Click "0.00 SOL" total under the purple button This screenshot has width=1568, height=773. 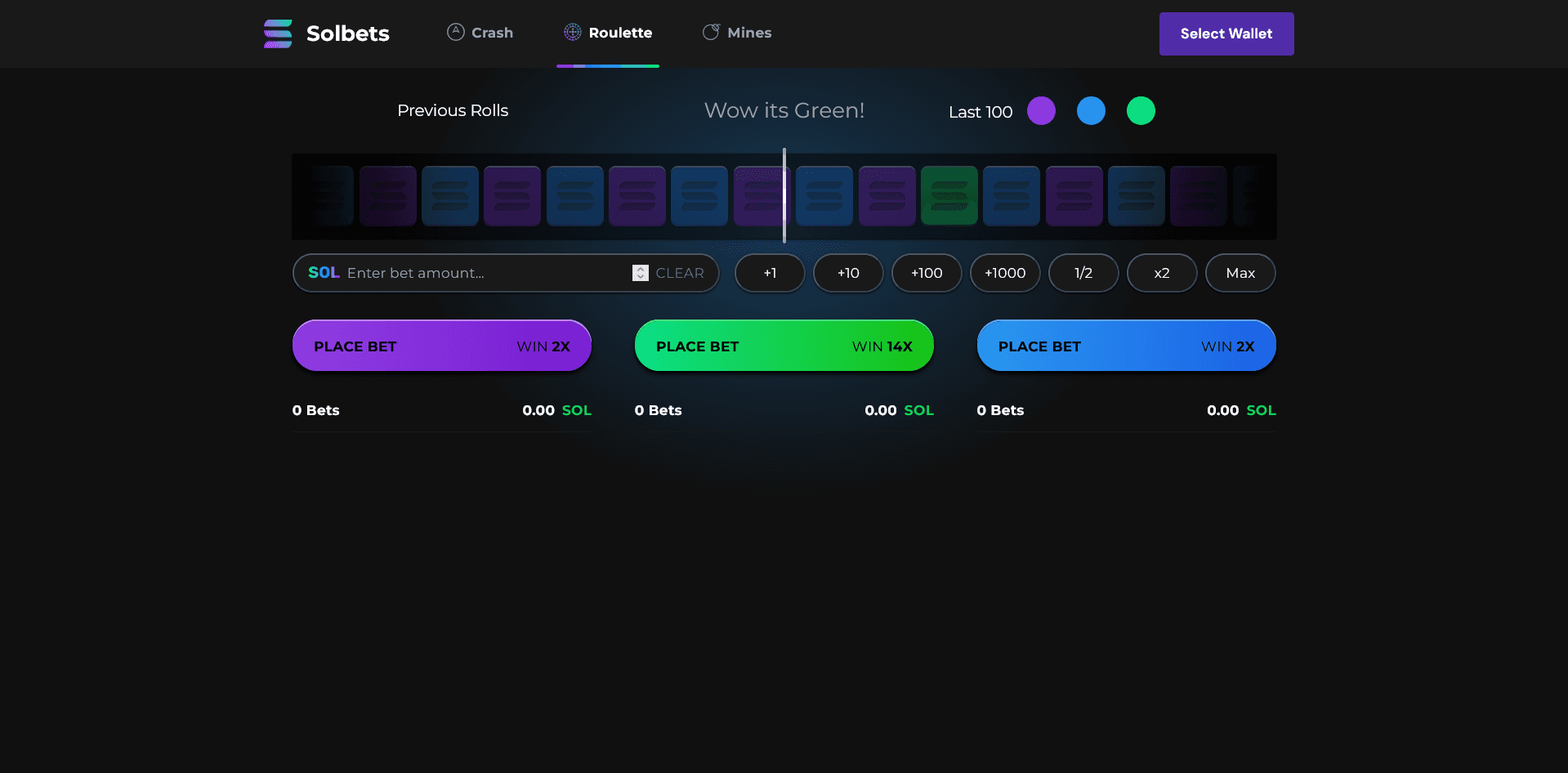[557, 410]
